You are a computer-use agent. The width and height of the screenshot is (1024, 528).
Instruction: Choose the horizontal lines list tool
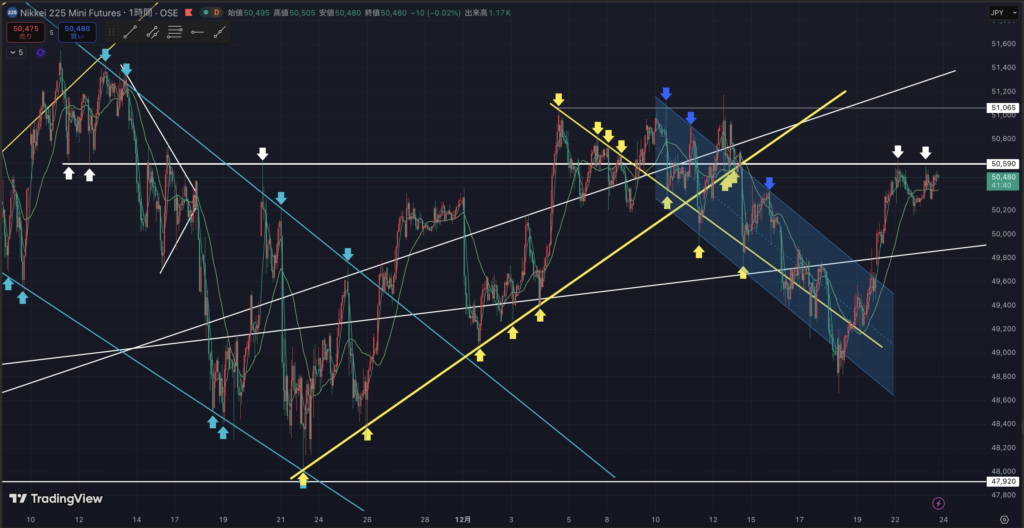pos(174,32)
